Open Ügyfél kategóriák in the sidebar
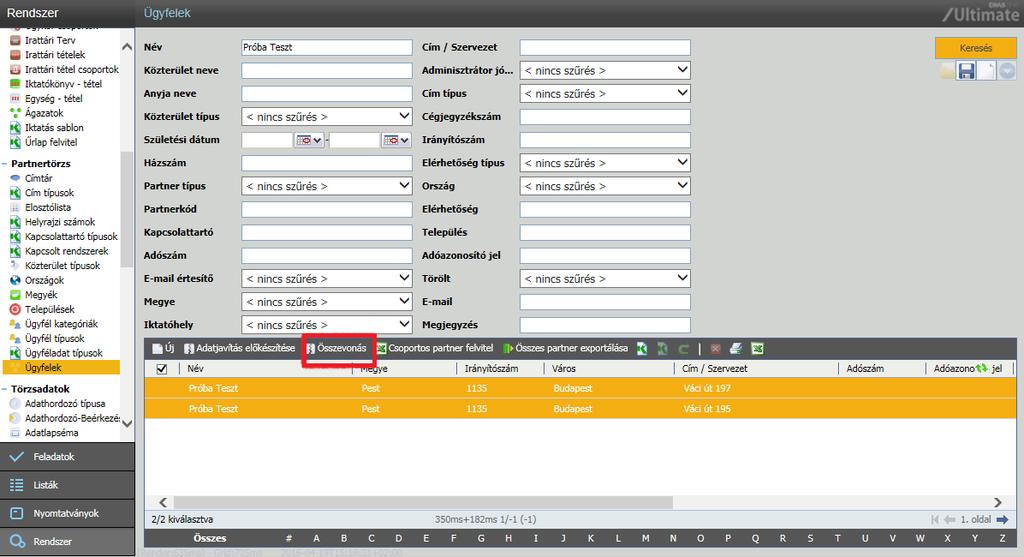The image size is (1024, 557). click(x=61, y=324)
